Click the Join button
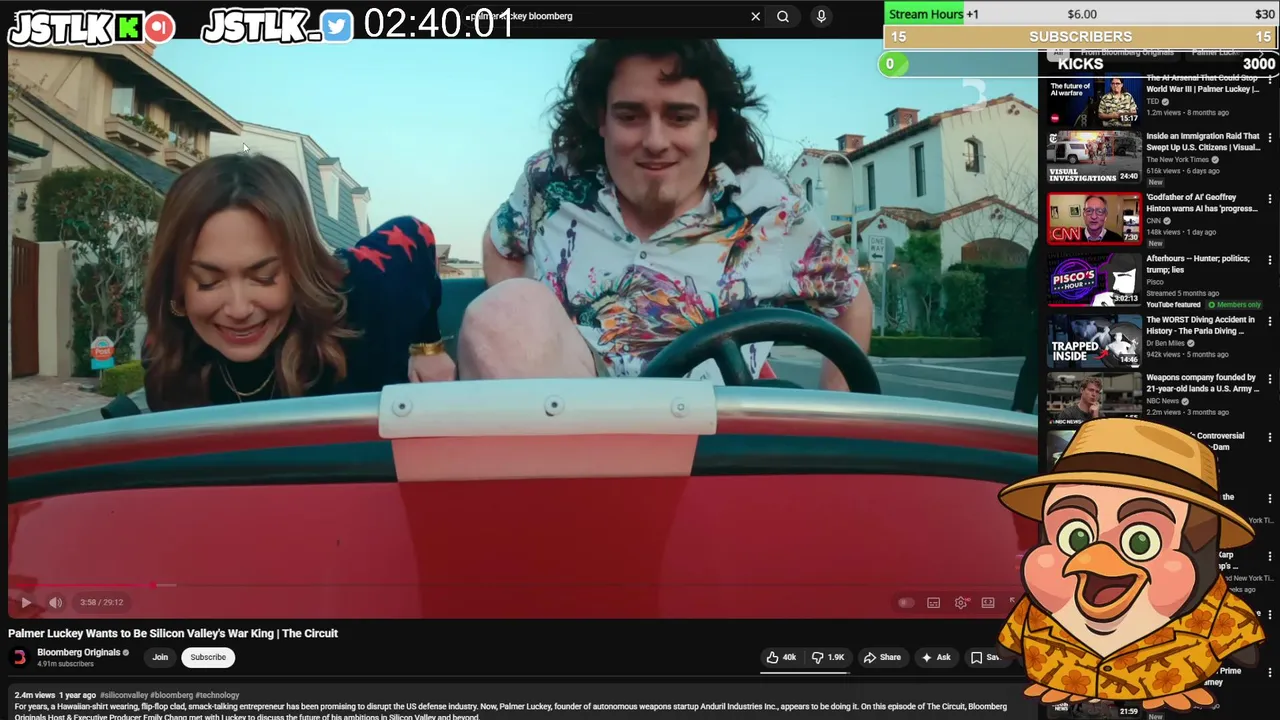Screen dimensions: 1280x720 160,657
